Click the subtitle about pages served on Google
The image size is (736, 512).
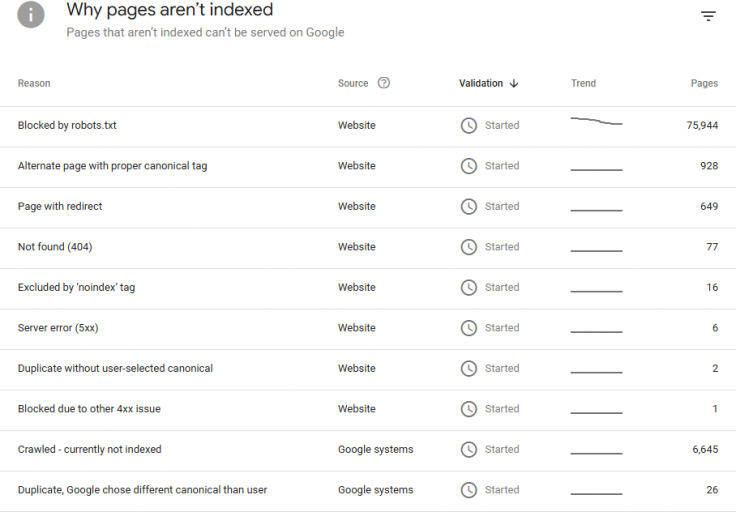point(205,32)
